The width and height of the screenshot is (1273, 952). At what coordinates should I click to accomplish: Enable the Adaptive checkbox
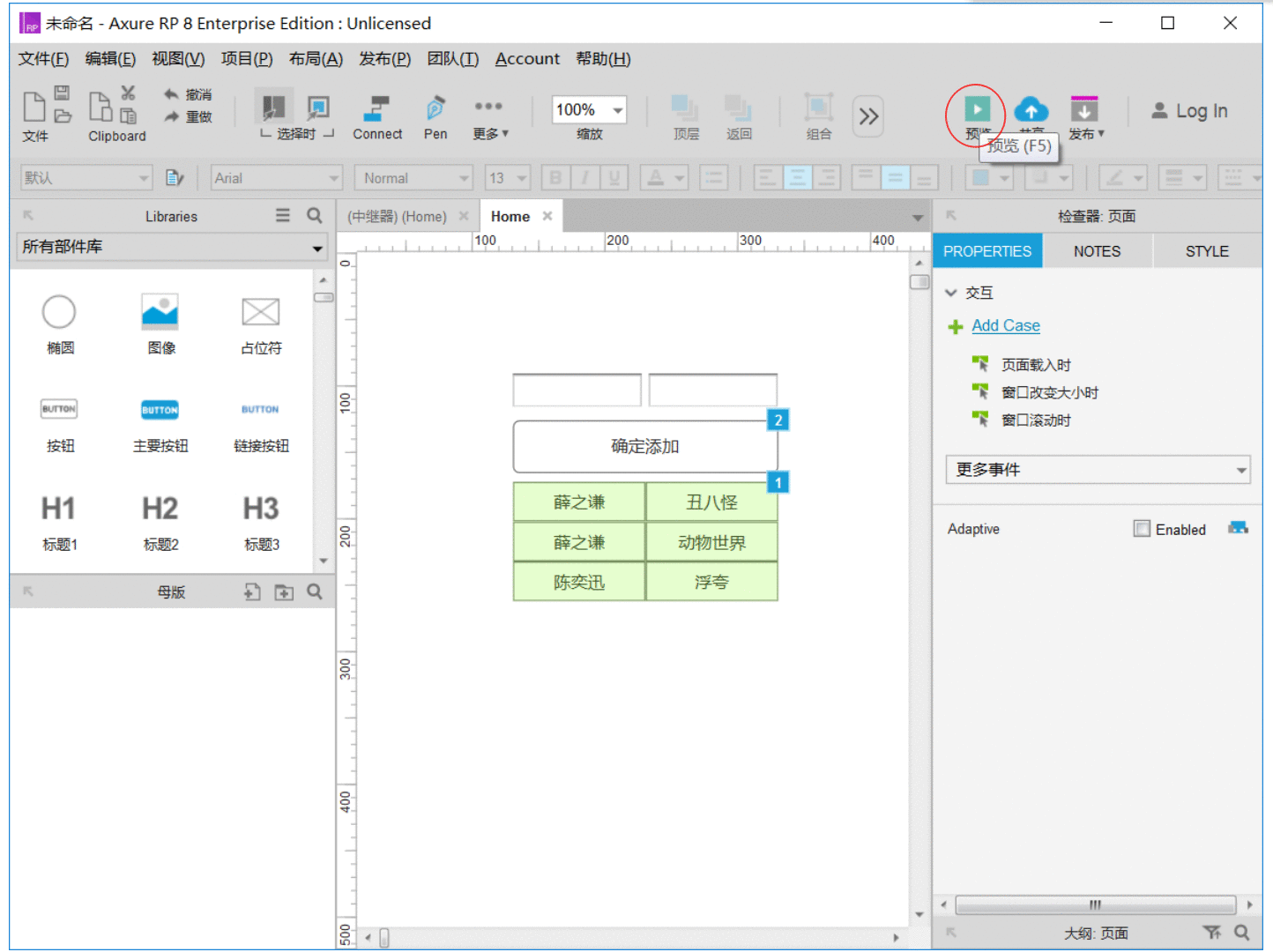1142,529
